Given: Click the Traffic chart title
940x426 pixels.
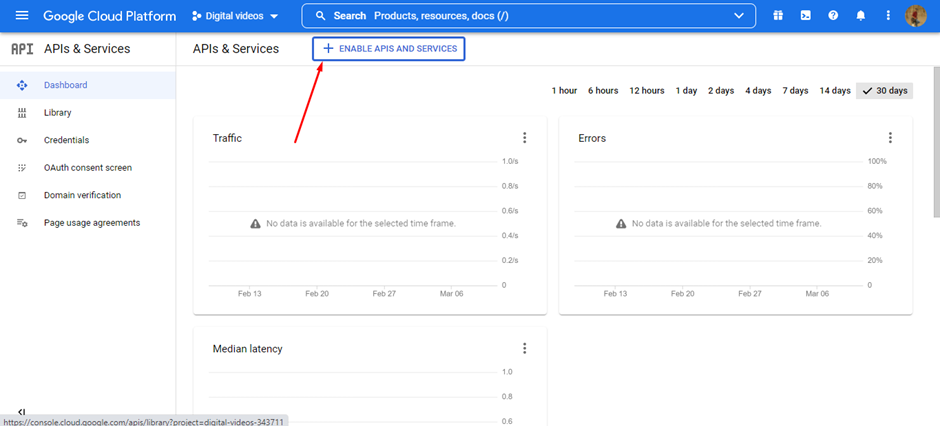Looking at the screenshot, I should (x=227, y=138).
